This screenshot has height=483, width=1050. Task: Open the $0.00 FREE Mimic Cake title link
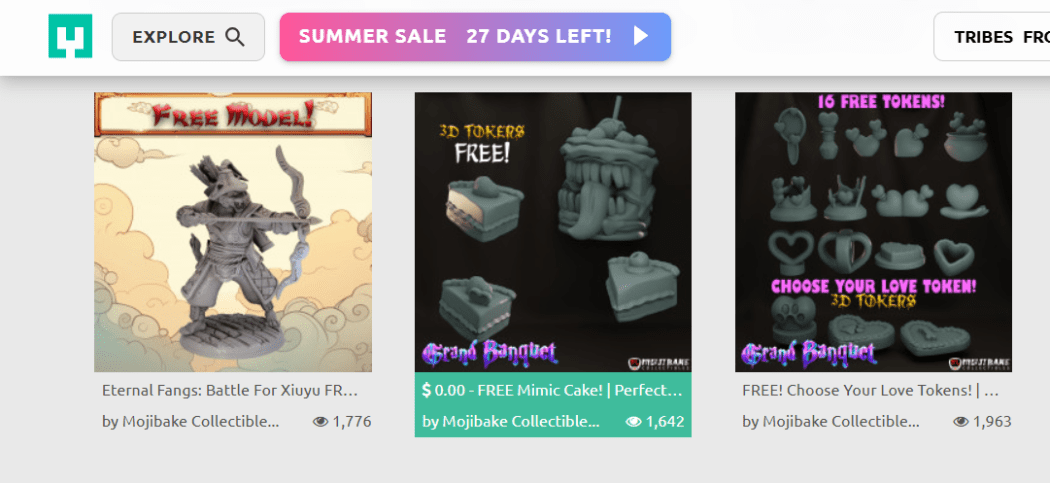pyautogui.click(x=552, y=390)
